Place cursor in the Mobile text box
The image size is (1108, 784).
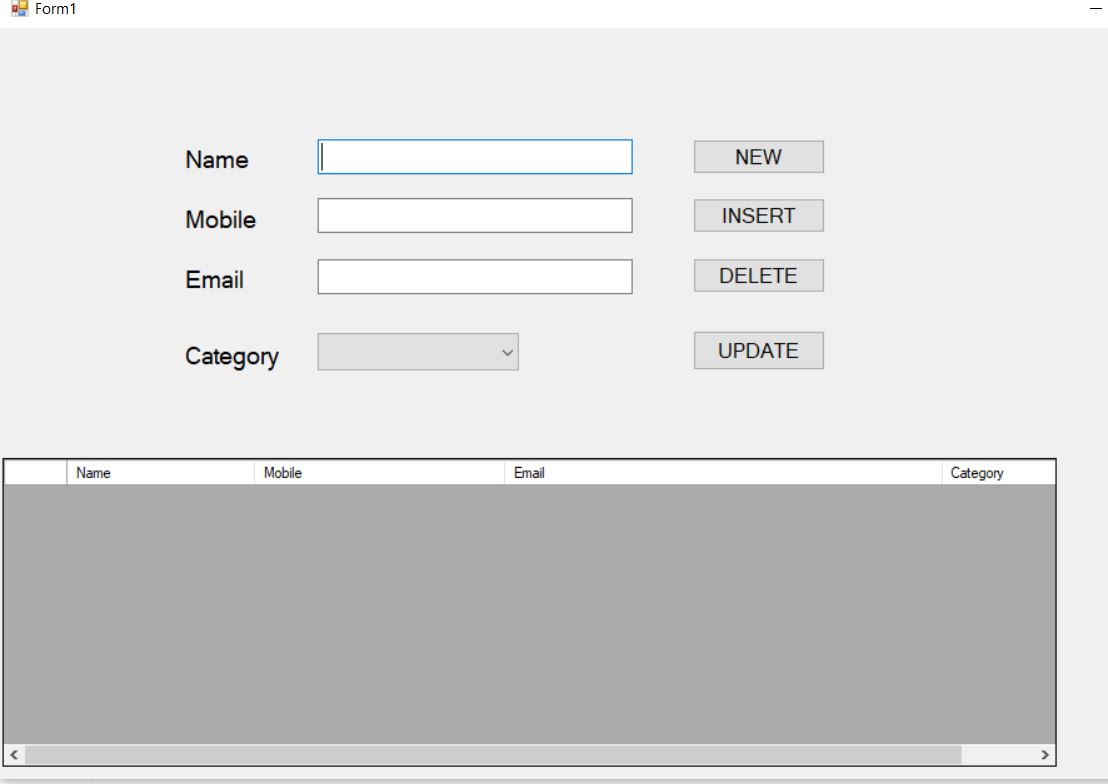(474, 216)
